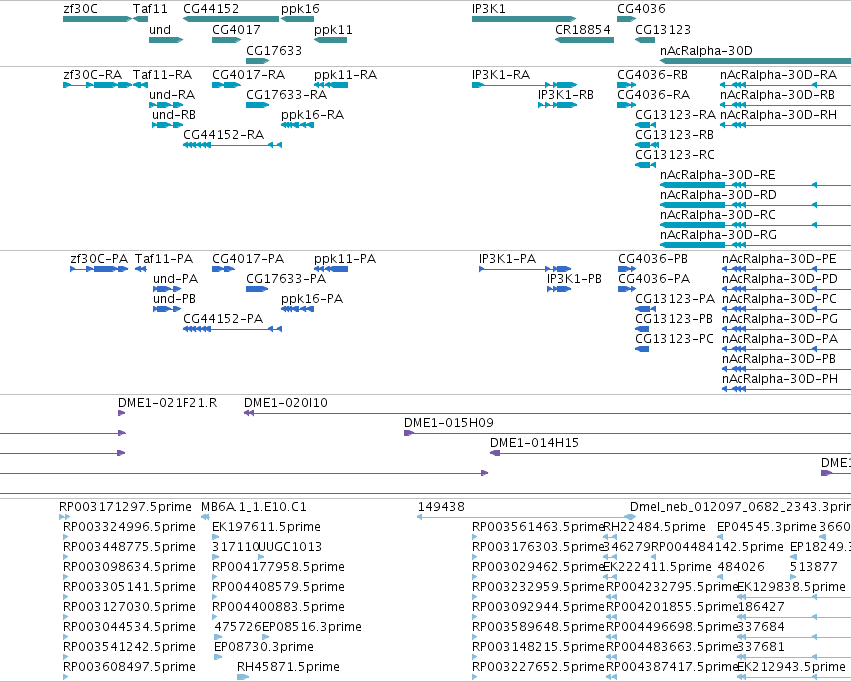Image resolution: width=851 pixels, height=682 pixels.
Task: Click the CG17633-RA transcript
Action: point(257,105)
